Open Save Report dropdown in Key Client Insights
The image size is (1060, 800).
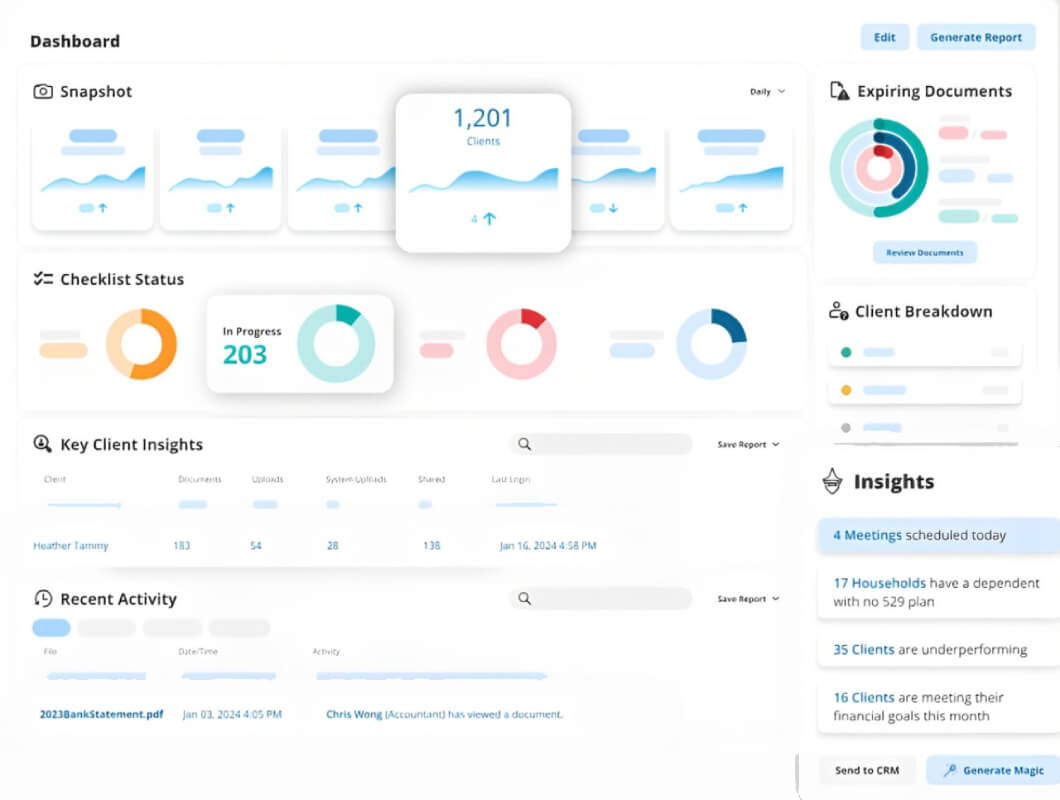(x=748, y=444)
